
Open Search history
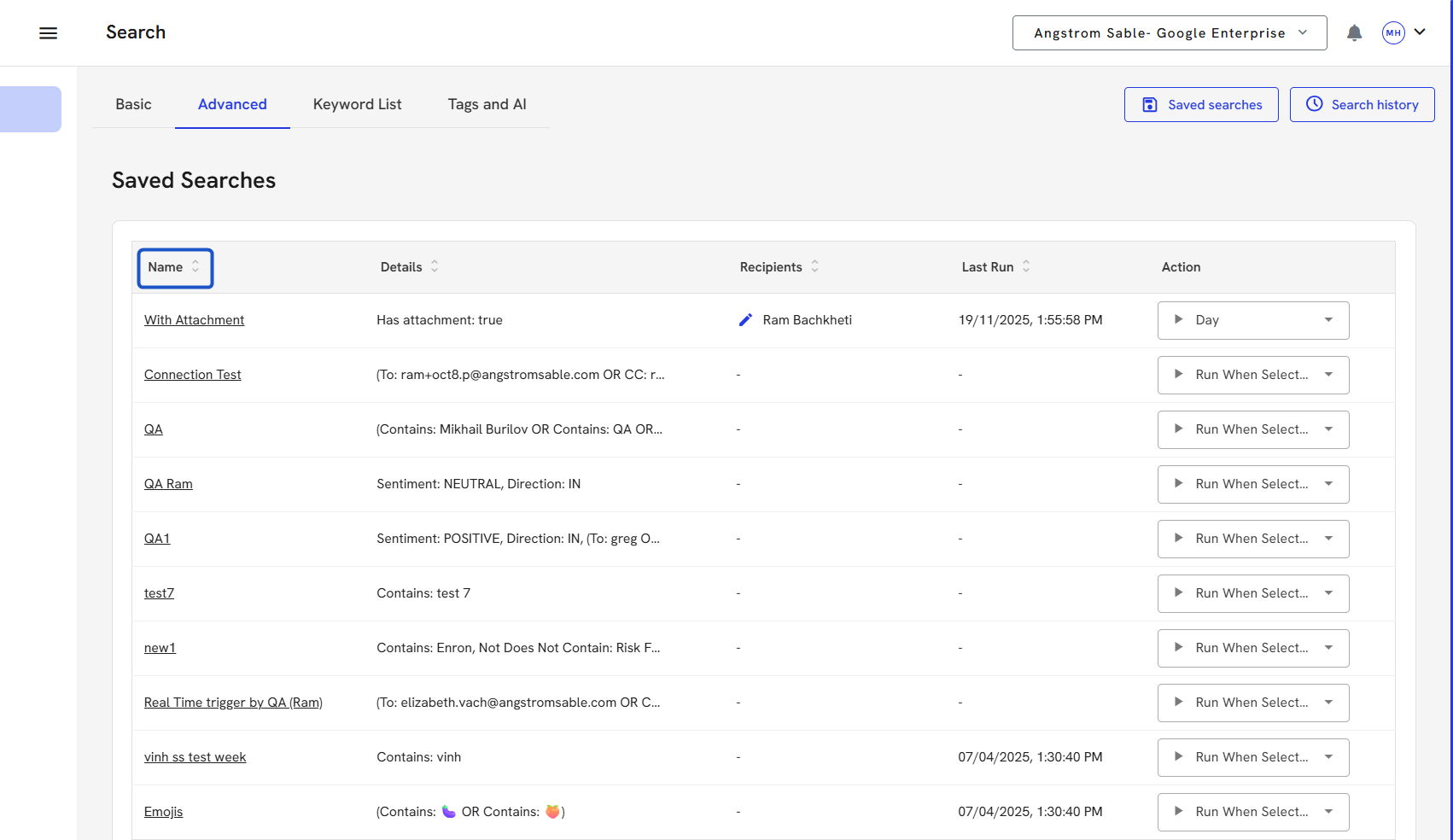pyautogui.click(x=1362, y=105)
